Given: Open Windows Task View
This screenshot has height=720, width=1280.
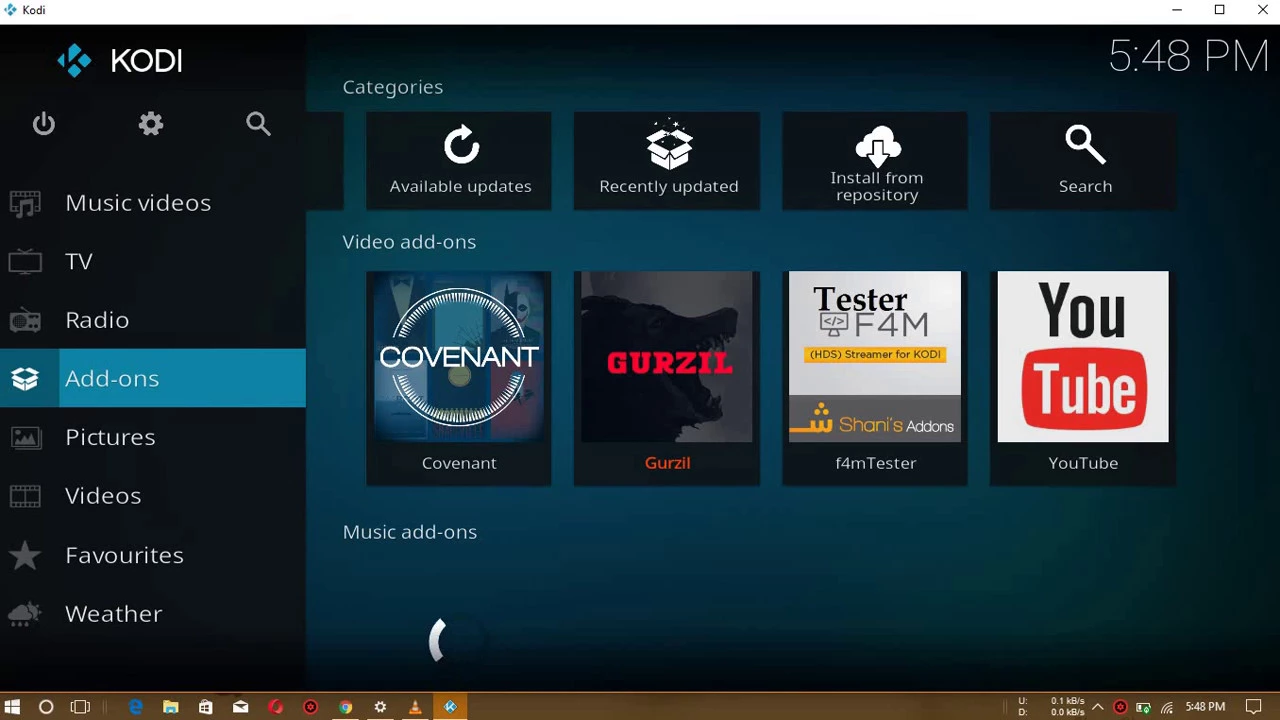Looking at the screenshot, I should [80, 707].
